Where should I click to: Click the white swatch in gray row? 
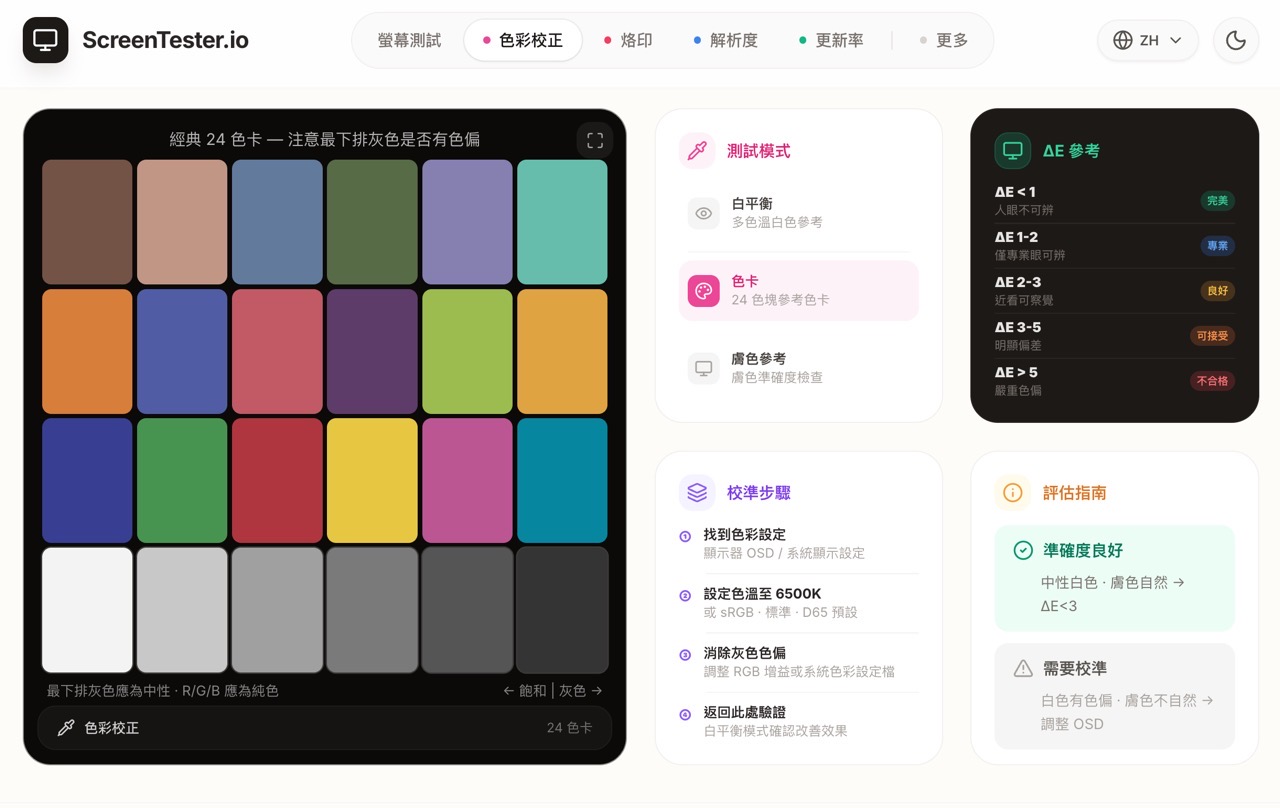(87, 610)
